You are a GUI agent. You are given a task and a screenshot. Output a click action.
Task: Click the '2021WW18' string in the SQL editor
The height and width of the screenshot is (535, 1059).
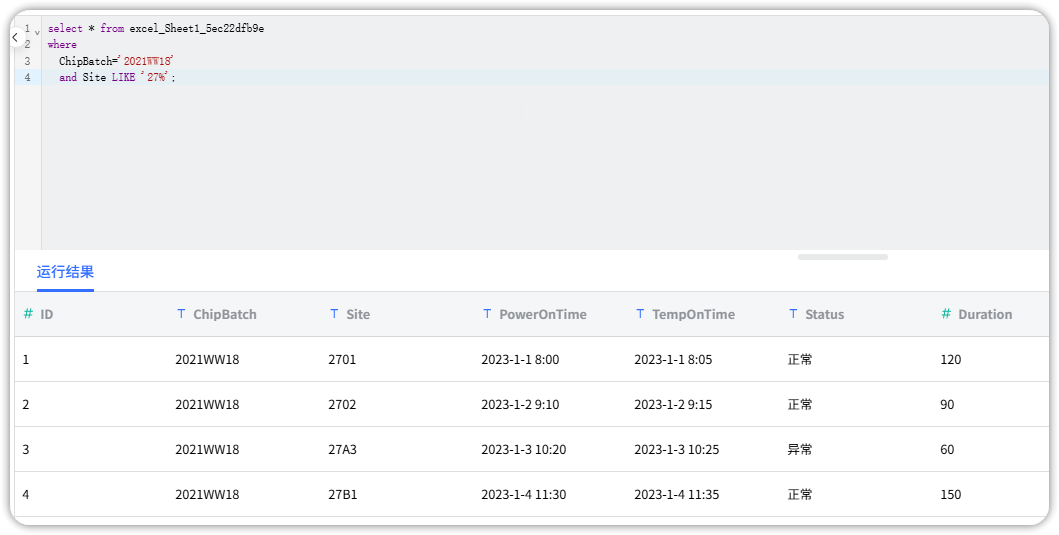(x=147, y=61)
